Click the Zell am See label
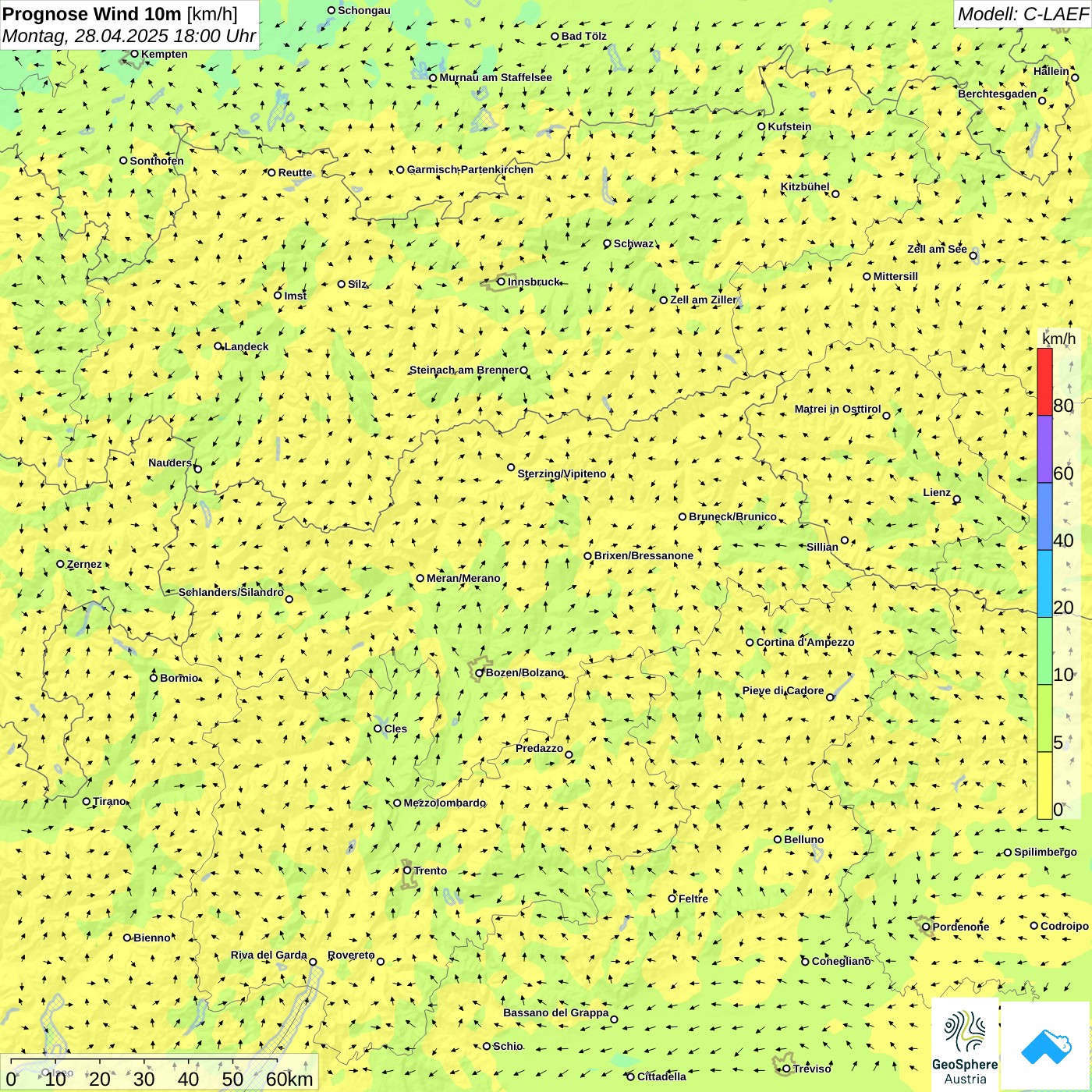 coord(937,249)
